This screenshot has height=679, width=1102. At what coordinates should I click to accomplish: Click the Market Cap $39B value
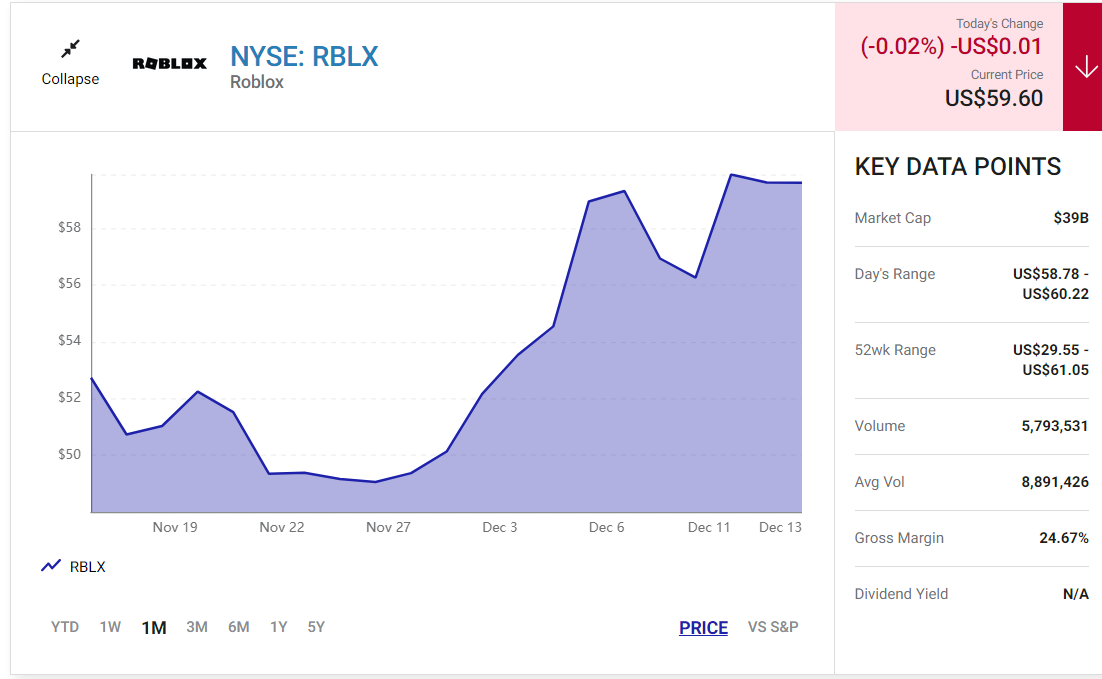[x=1071, y=218]
